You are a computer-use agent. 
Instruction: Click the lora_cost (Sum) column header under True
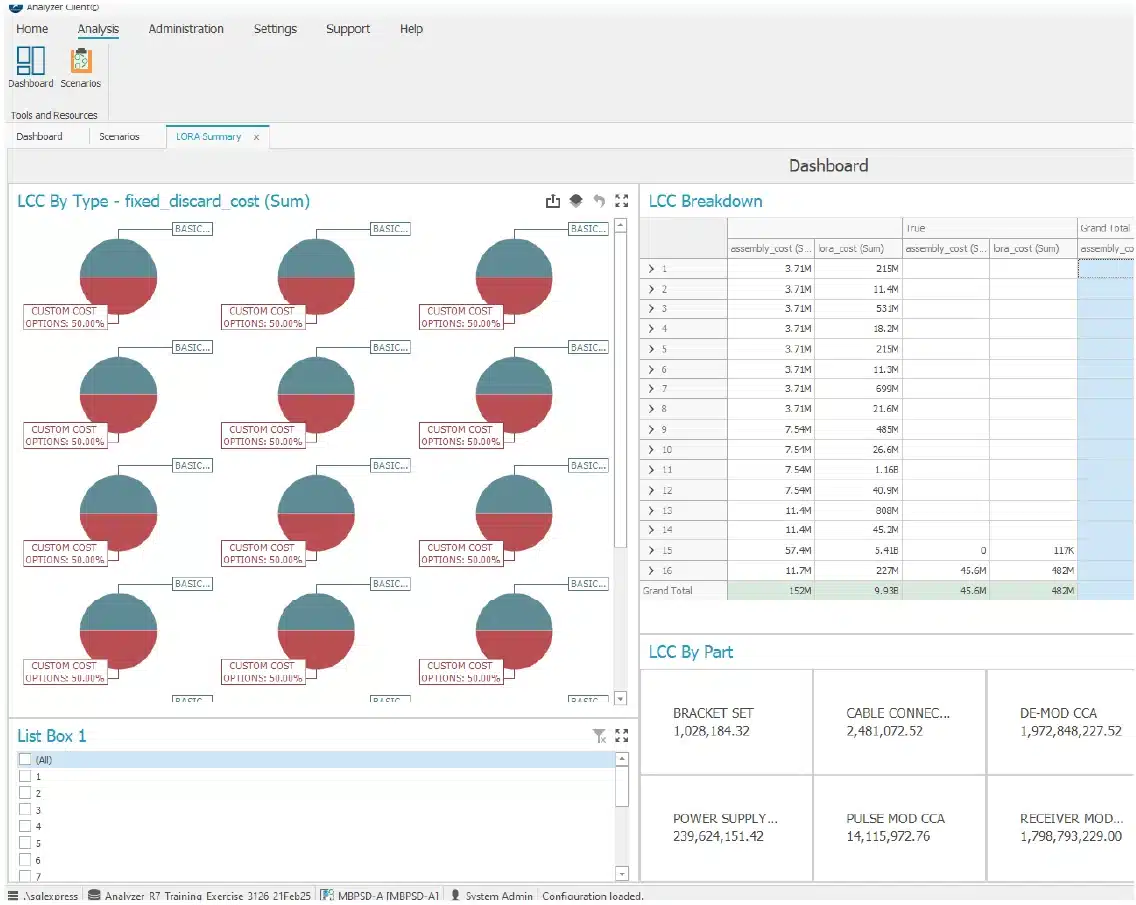(1033, 249)
